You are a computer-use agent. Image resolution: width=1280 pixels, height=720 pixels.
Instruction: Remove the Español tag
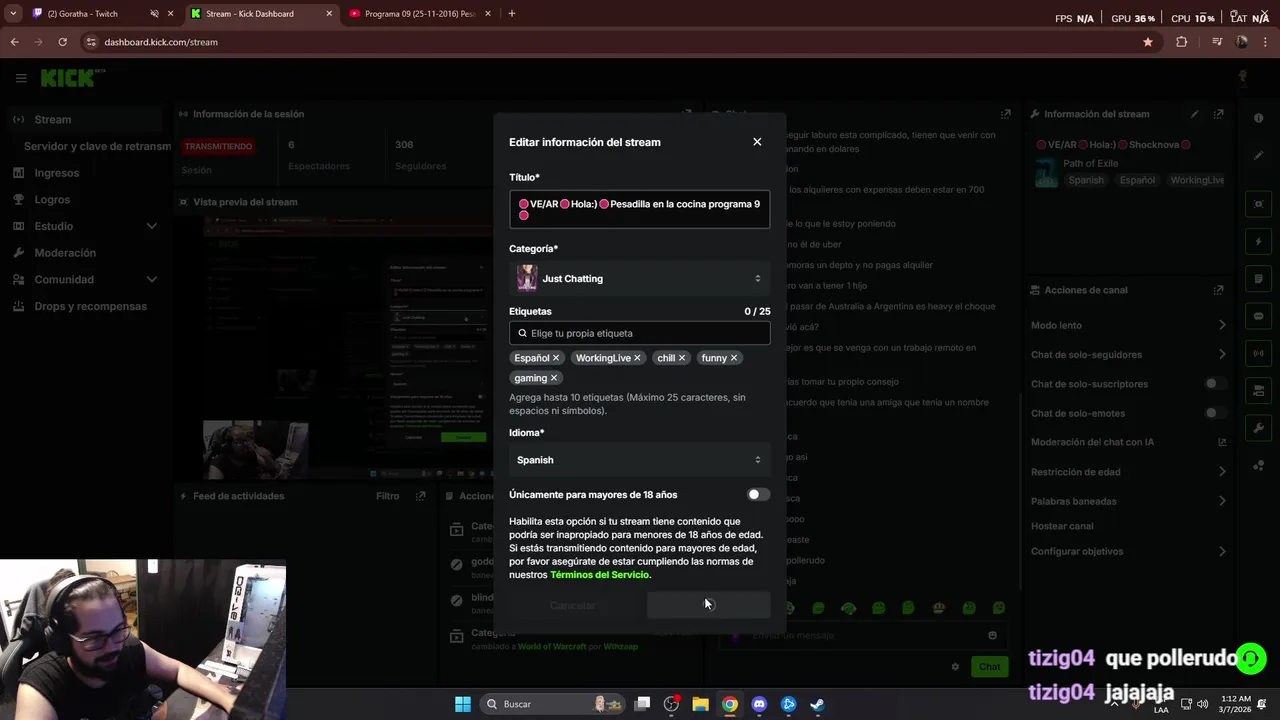[556, 358]
